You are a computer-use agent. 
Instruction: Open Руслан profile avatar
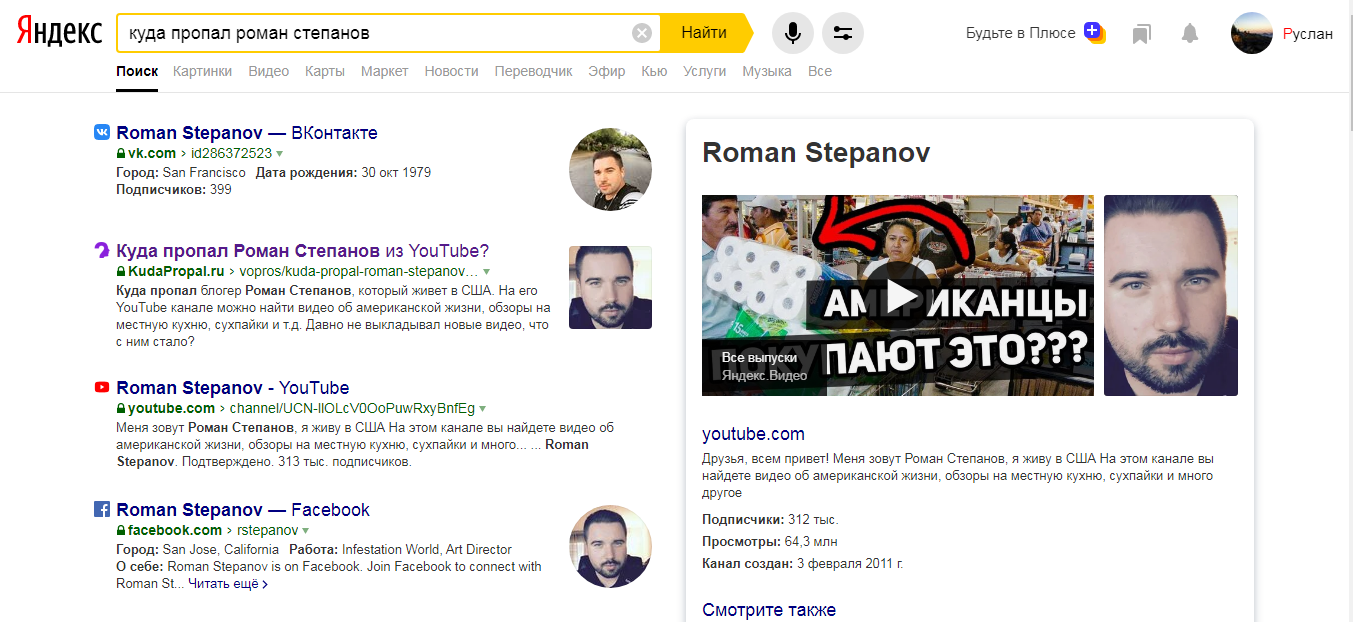pos(1251,33)
